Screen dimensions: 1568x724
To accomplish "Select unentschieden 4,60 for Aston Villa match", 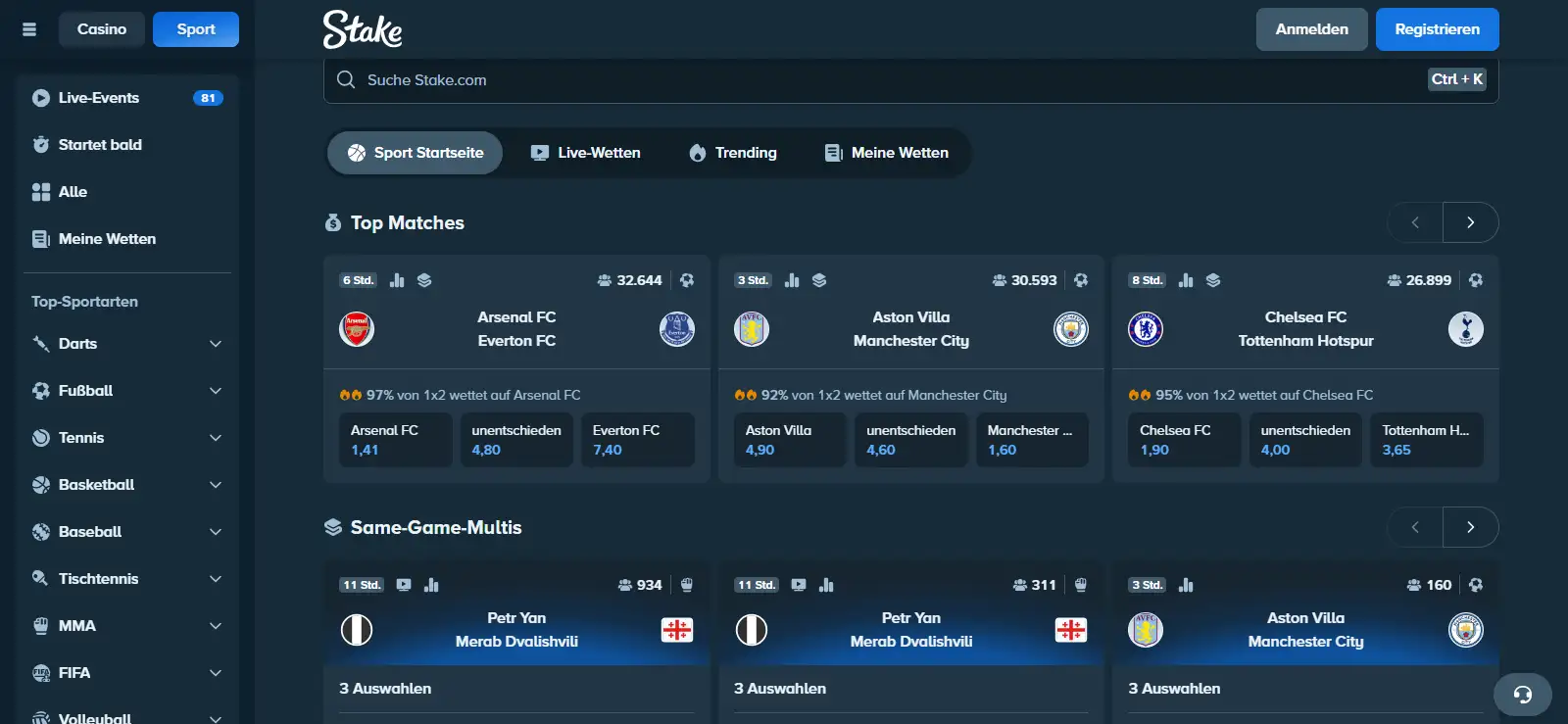I will (x=911, y=440).
